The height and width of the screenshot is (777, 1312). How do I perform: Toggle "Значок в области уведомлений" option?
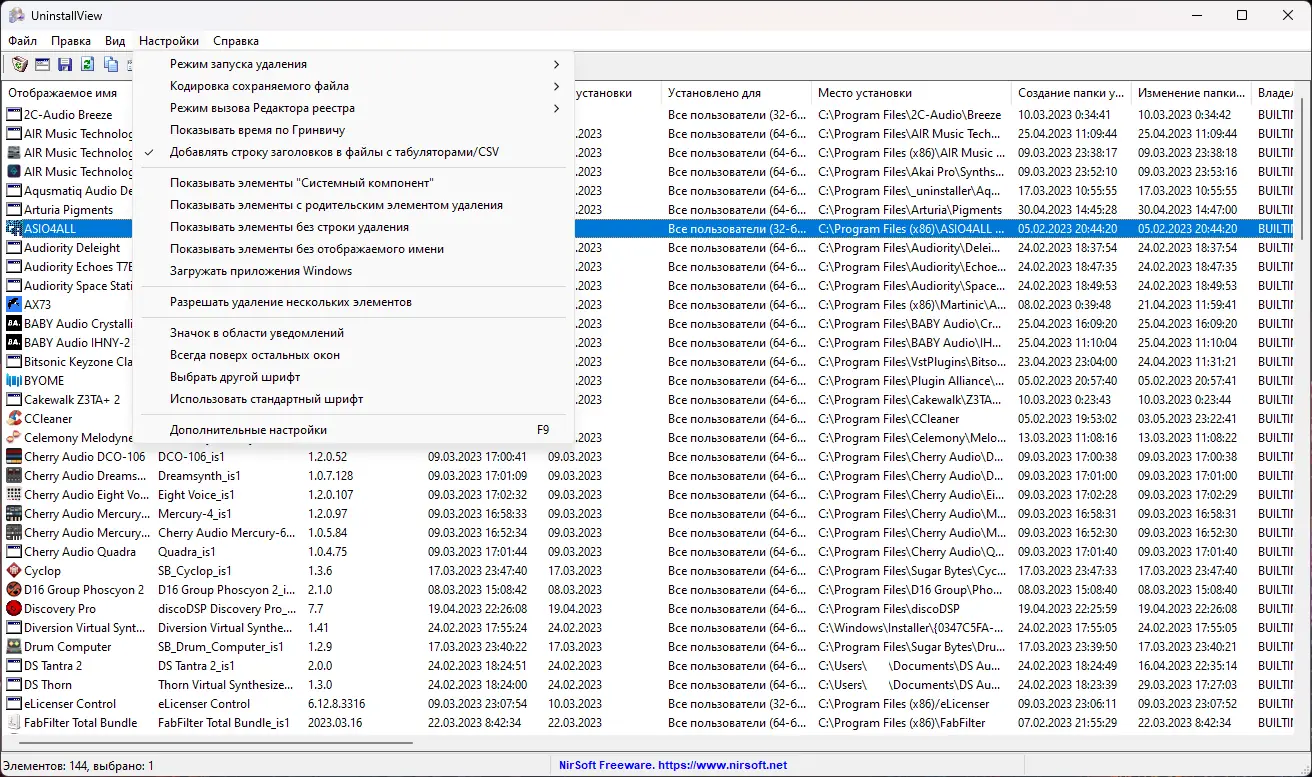tap(354, 333)
